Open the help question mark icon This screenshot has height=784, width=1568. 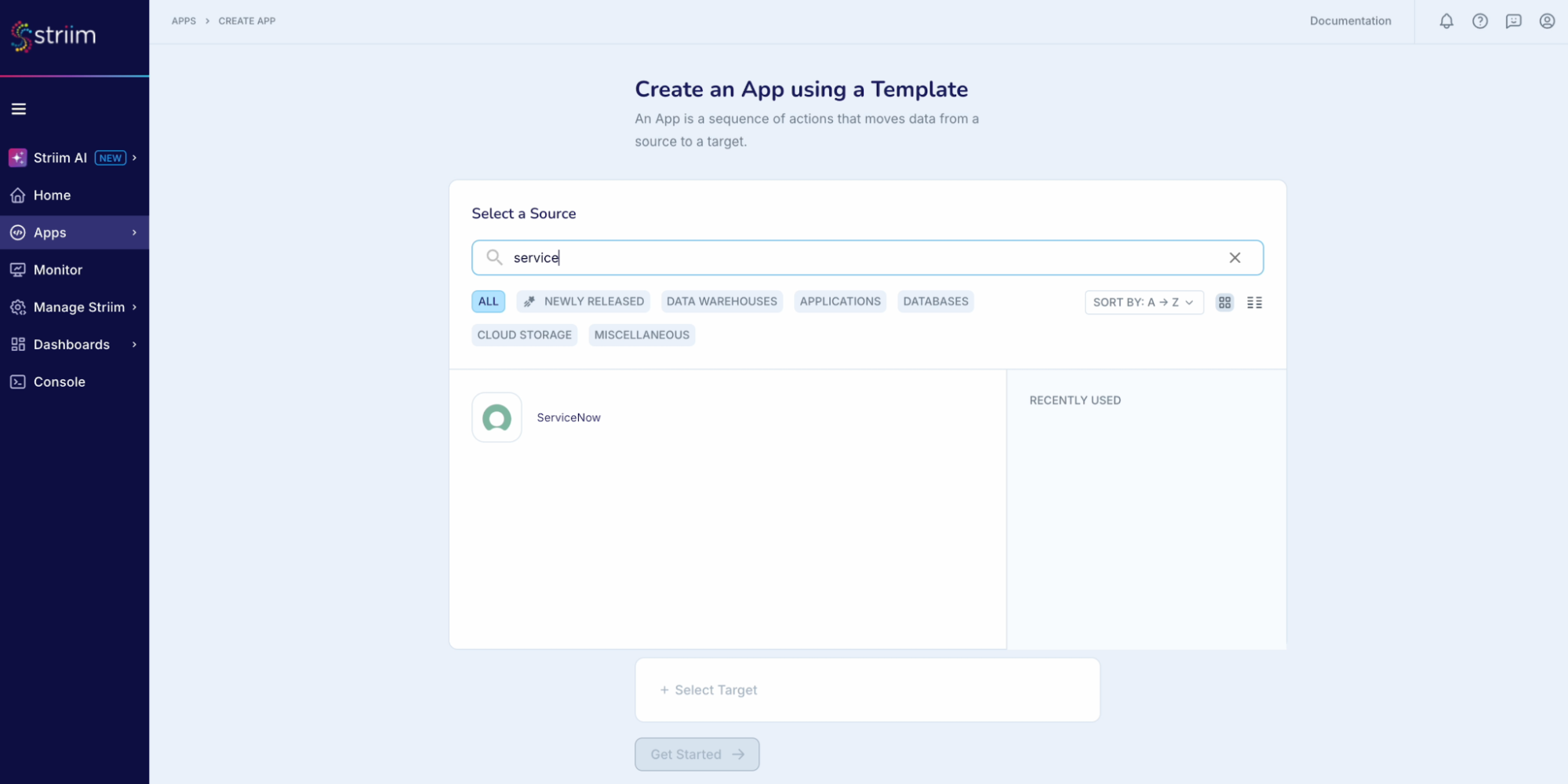1480,21
